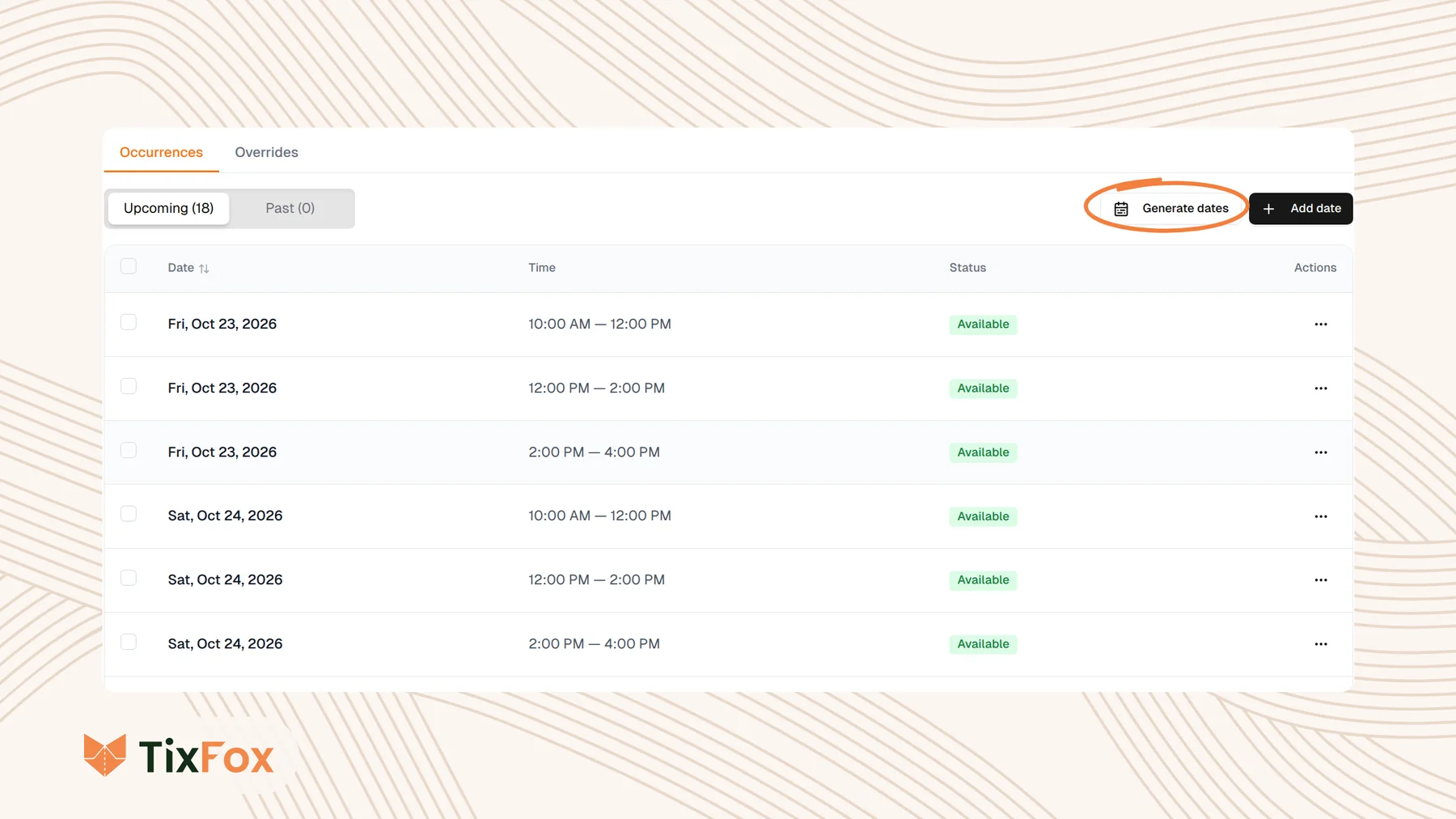Click the Status column header
Screen dimensions: 1456x819
coord(967,268)
